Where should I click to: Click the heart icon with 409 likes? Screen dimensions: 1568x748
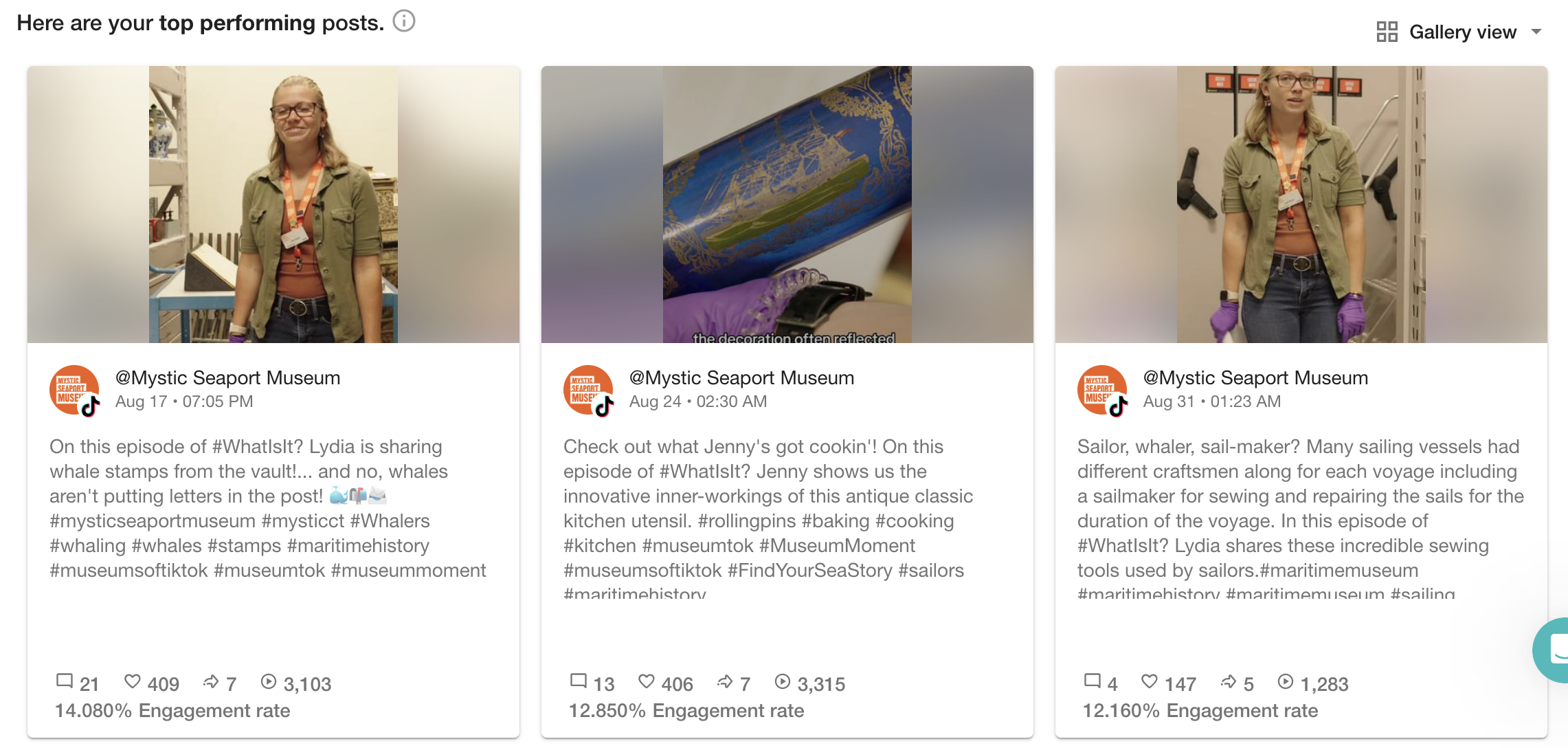coord(133,681)
